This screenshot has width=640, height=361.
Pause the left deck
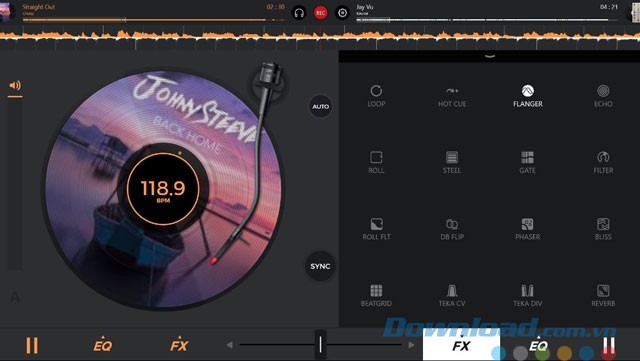[x=32, y=345]
